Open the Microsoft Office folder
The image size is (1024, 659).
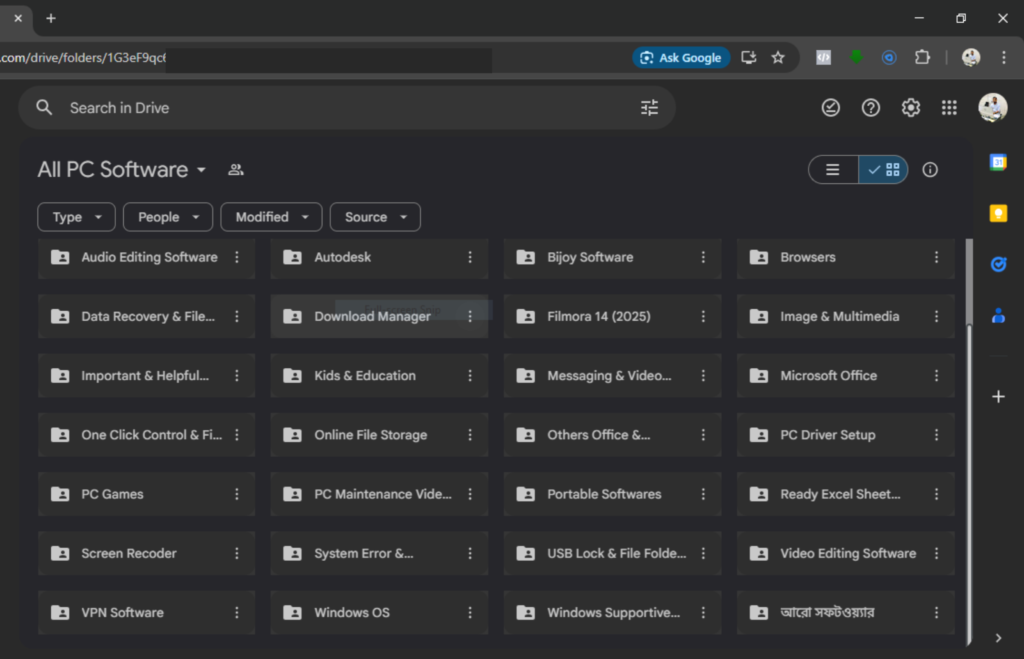coord(828,376)
